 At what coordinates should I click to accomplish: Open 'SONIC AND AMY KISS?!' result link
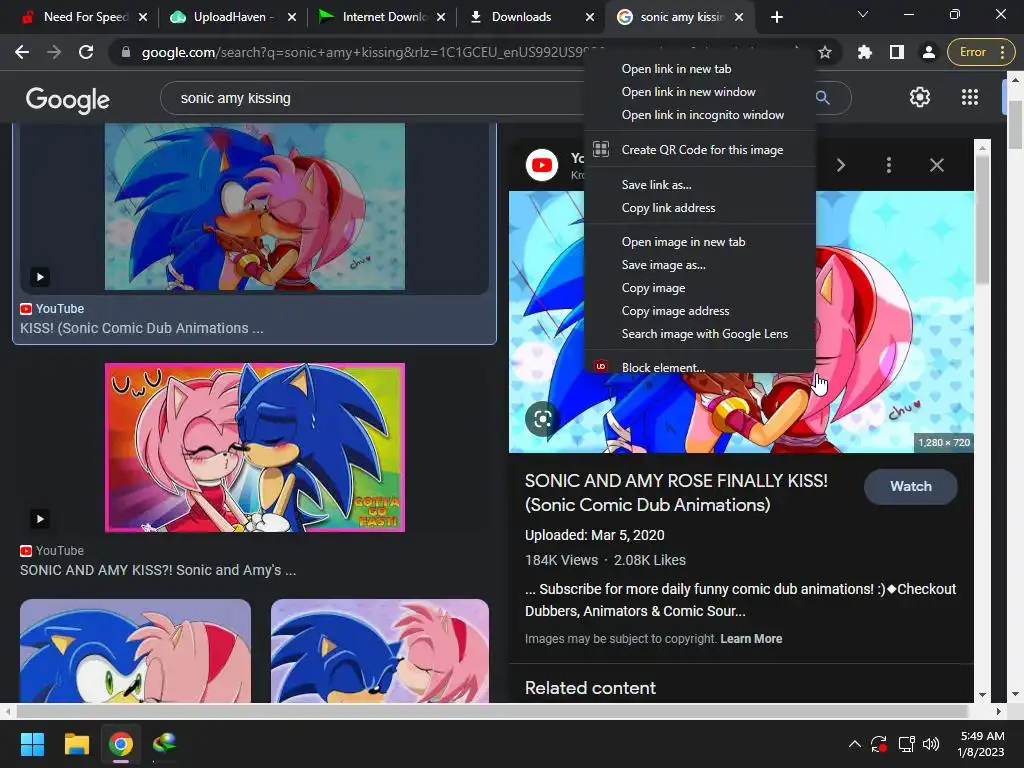tap(158, 570)
